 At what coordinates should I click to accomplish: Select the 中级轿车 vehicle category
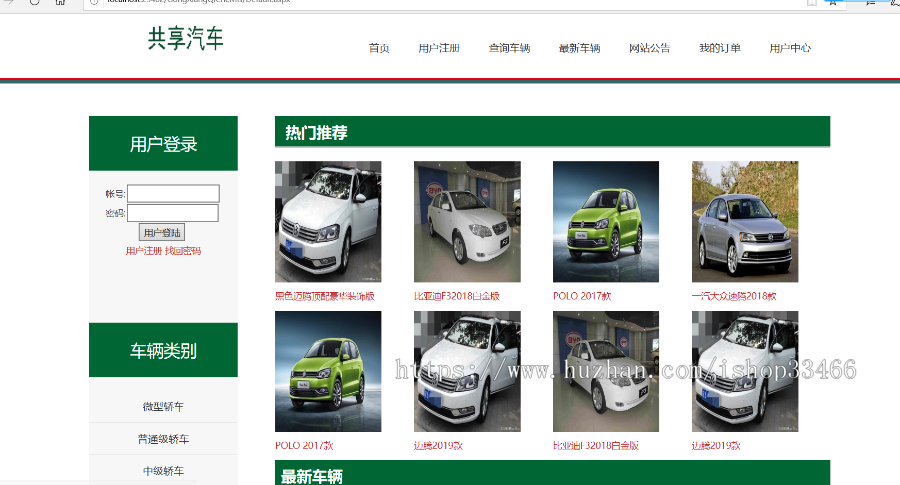click(163, 471)
